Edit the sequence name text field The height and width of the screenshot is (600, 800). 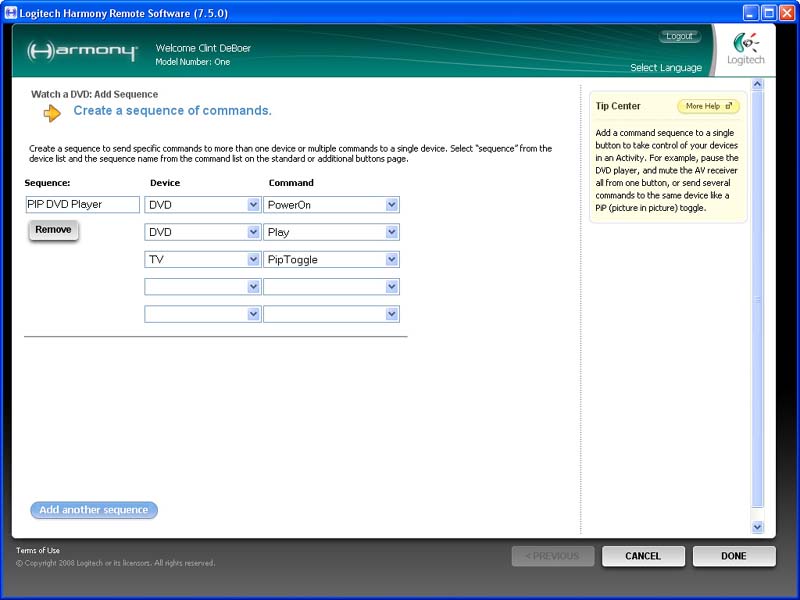pyautogui.click(x=82, y=205)
